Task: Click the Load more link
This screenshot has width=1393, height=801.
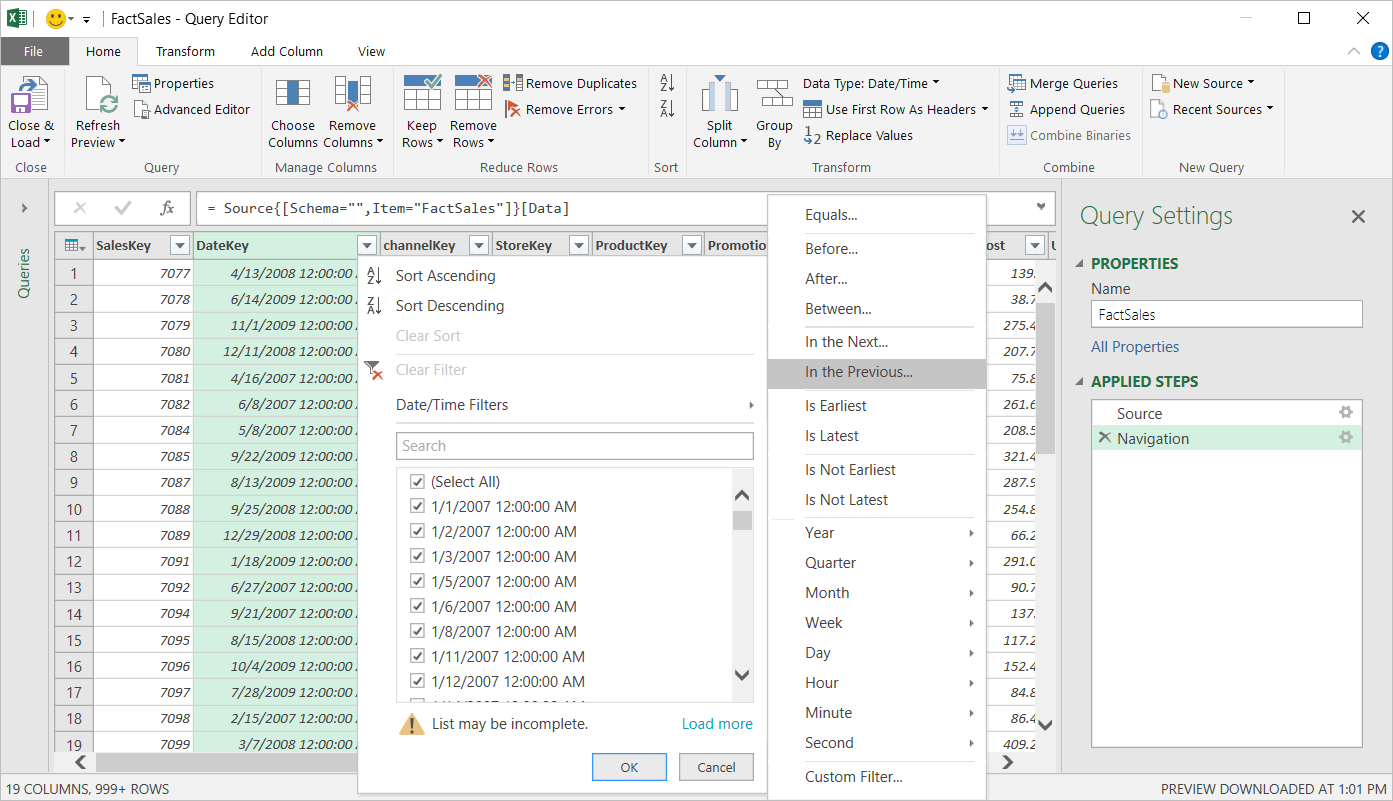Action: [x=717, y=724]
